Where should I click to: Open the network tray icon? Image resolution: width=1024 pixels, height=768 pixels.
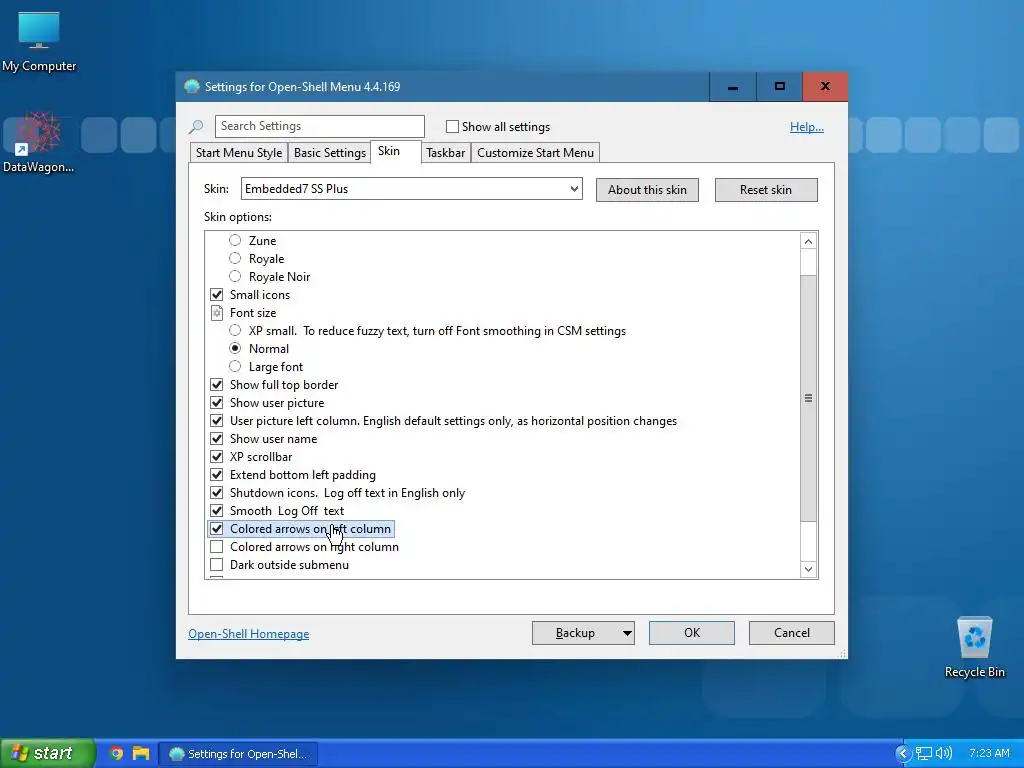point(923,753)
